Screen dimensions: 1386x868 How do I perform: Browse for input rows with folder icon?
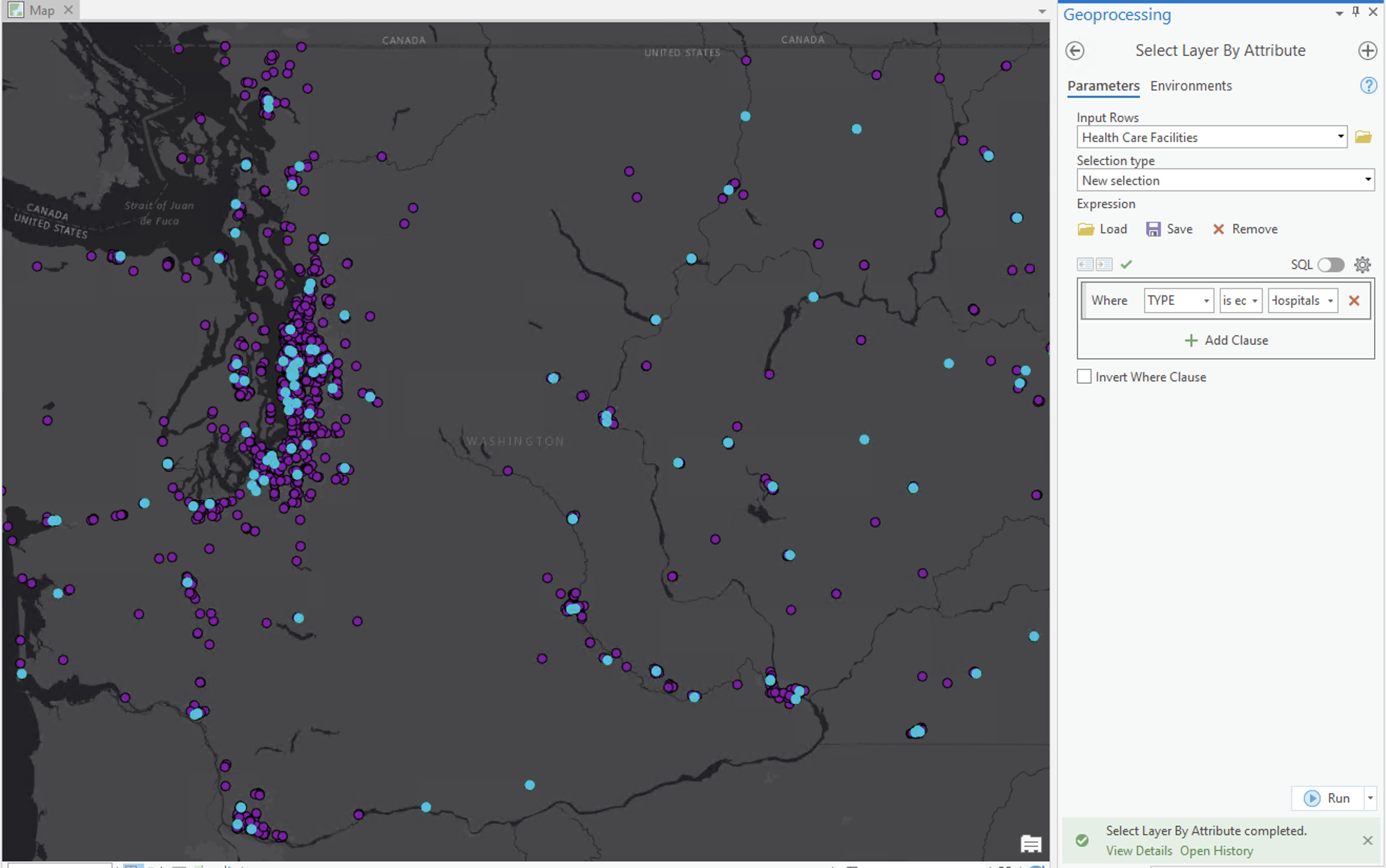point(1363,137)
